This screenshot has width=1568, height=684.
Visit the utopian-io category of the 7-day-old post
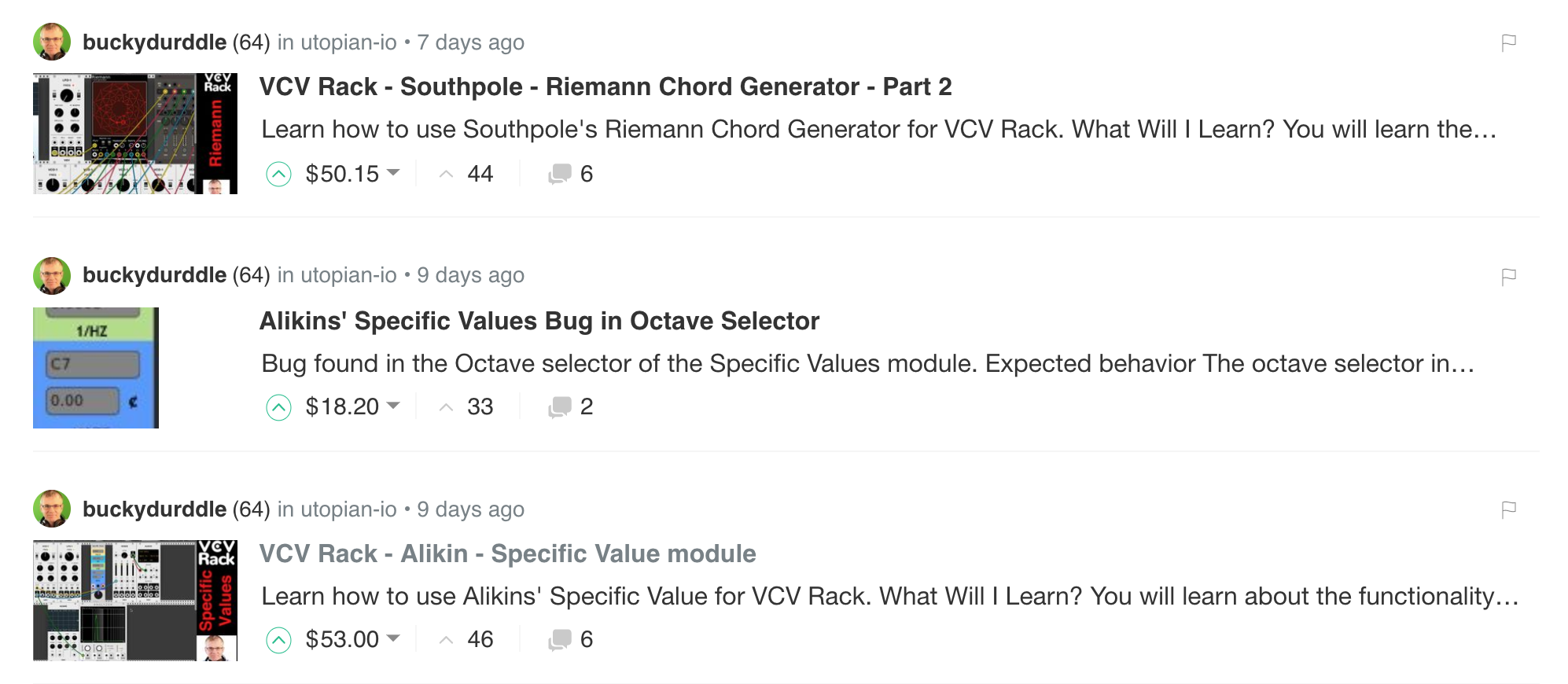[x=348, y=42]
